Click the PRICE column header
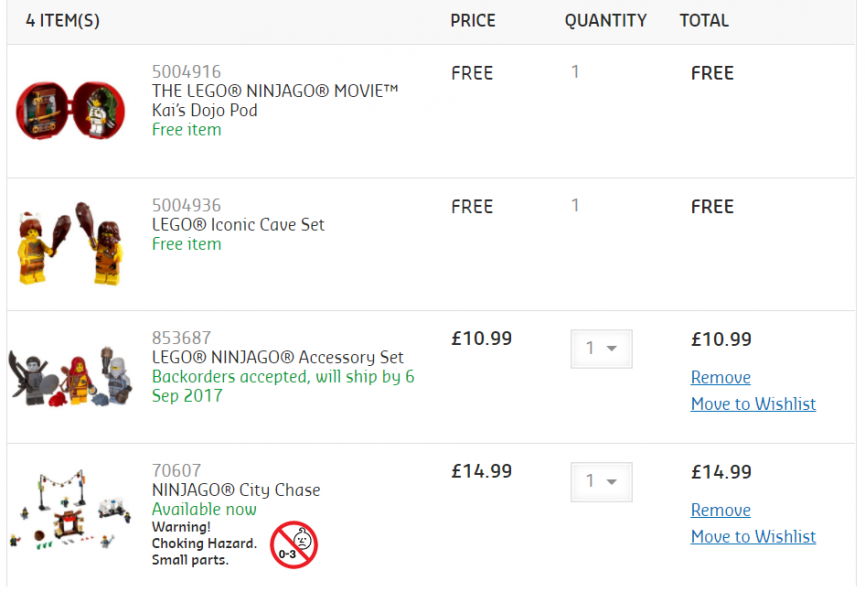The image size is (865, 592). (x=473, y=21)
